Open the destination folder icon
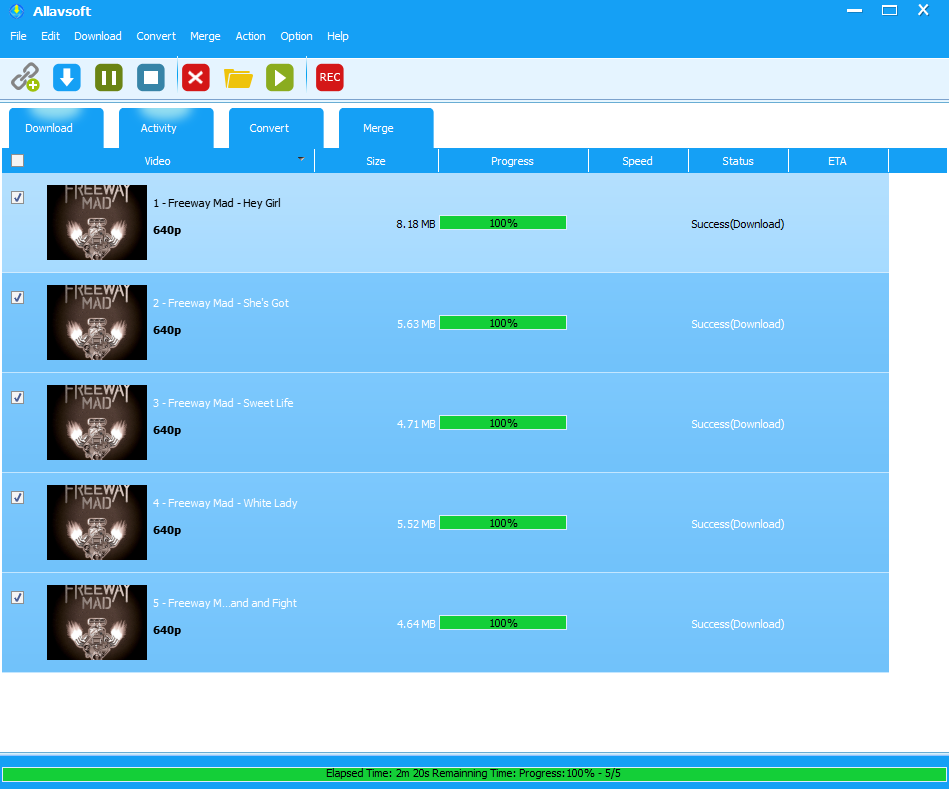Viewport: 949px width, 789px height. tap(238, 78)
